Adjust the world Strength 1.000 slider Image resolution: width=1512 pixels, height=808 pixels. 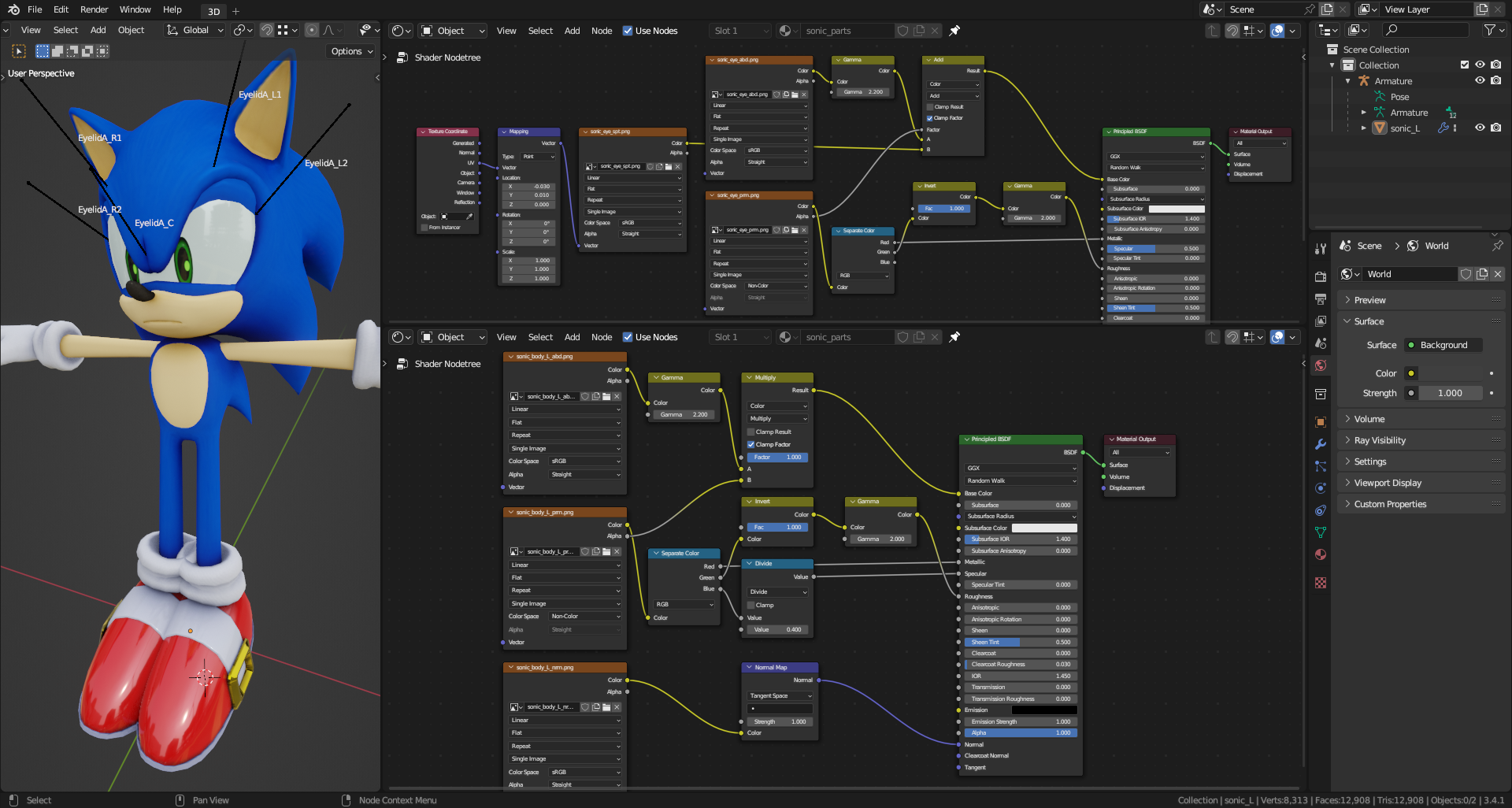[x=1450, y=393]
